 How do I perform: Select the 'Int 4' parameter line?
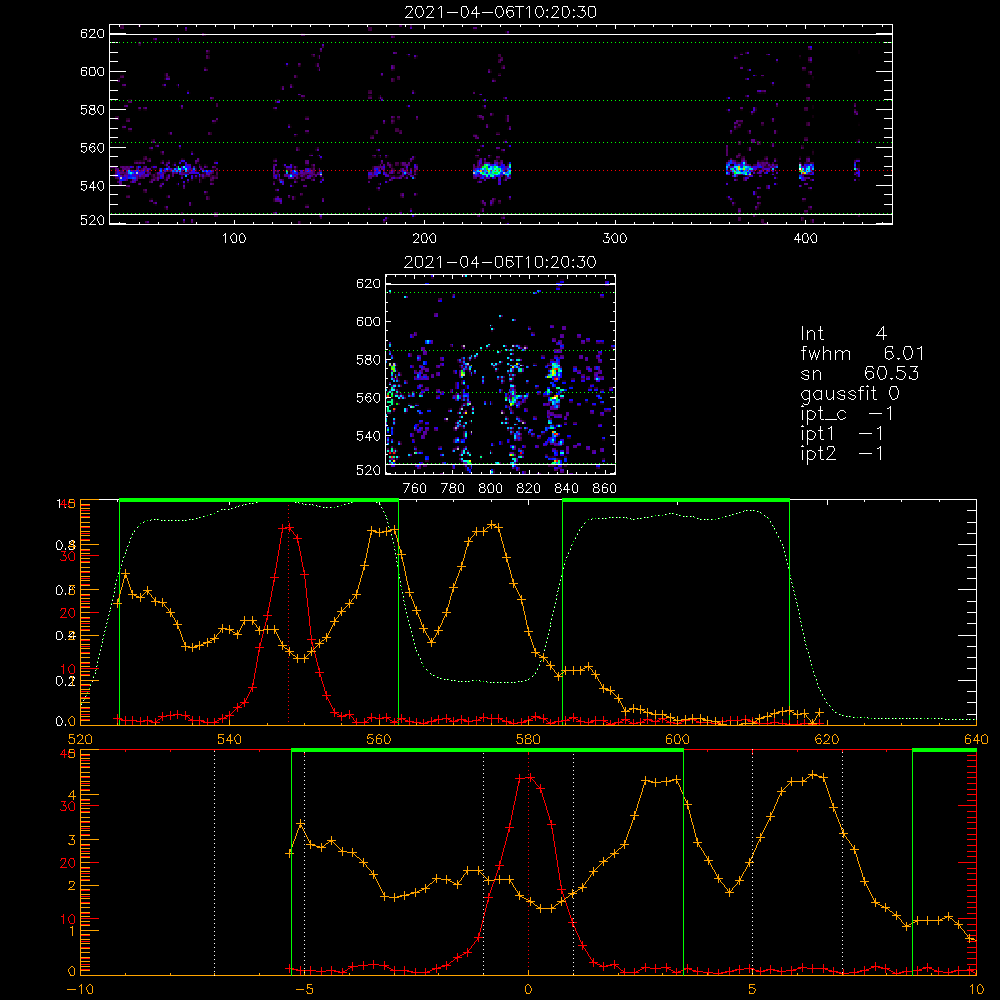coord(844,334)
